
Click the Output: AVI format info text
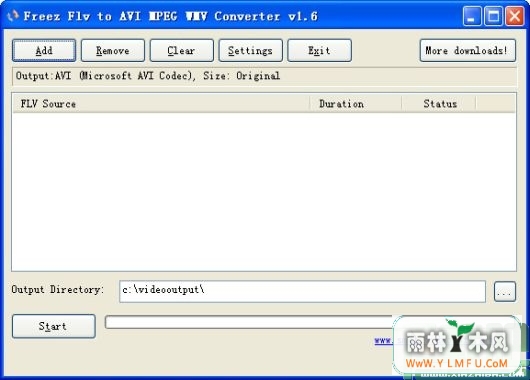[x=148, y=76]
